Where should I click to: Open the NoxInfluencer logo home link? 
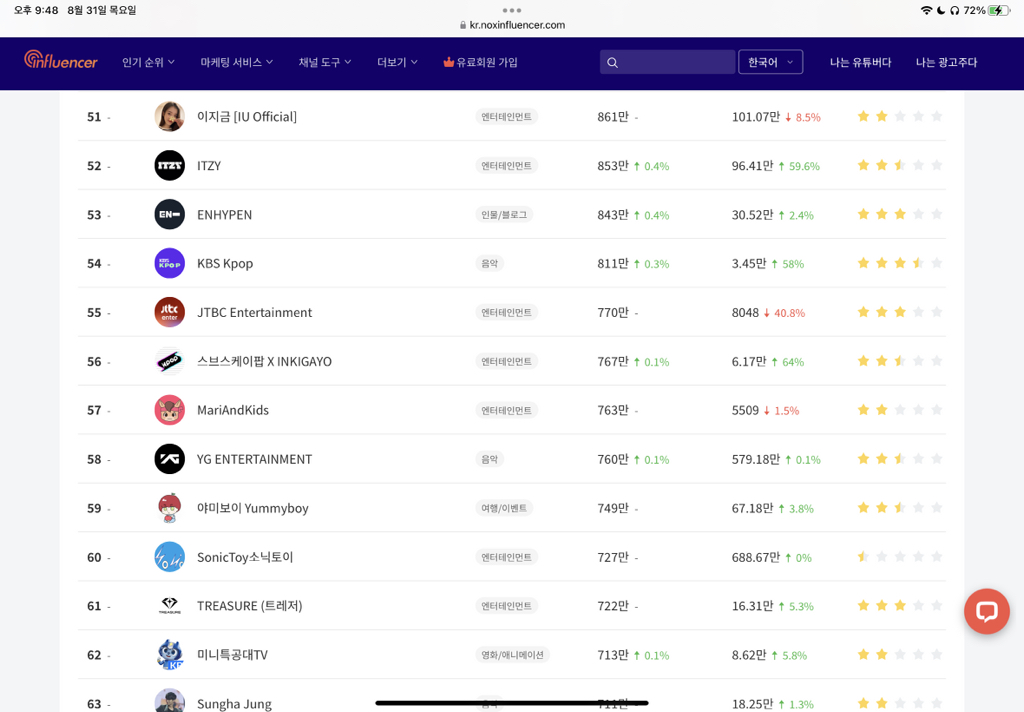pos(61,60)
